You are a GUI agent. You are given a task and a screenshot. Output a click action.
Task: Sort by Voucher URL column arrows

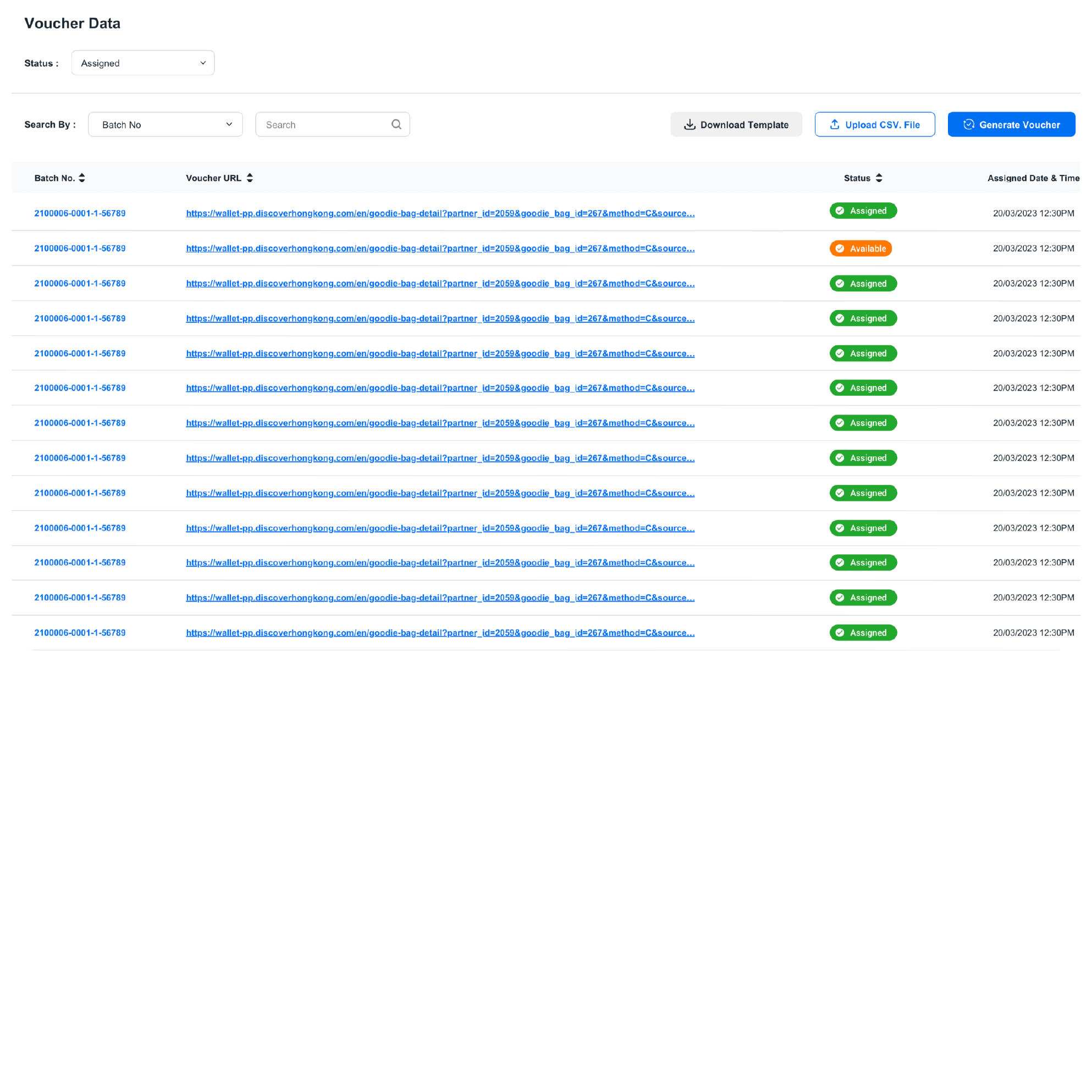(x=250, y=178)
